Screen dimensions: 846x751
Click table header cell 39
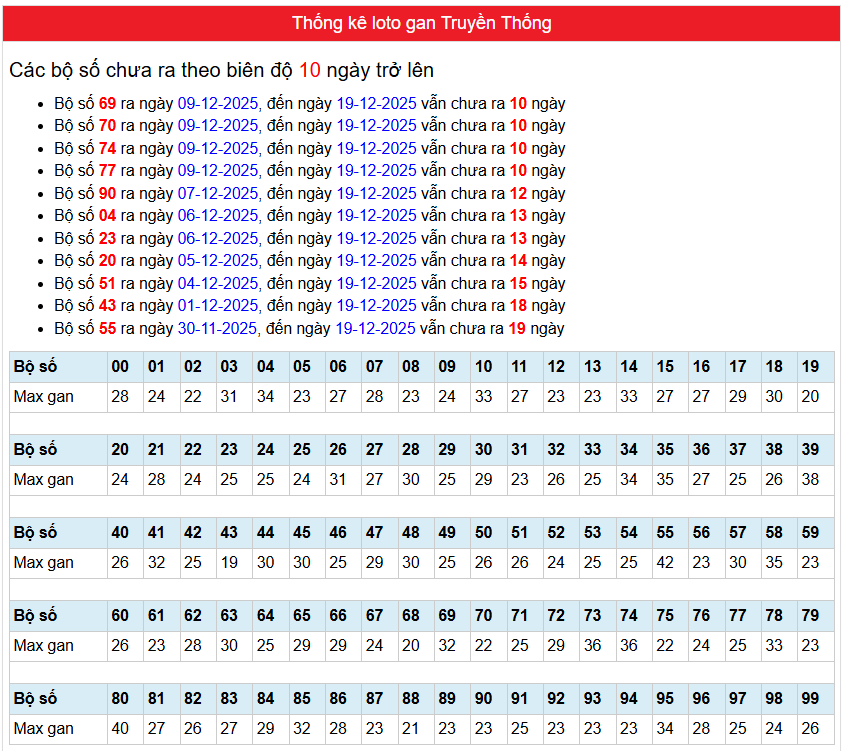(x=810, y=450)
